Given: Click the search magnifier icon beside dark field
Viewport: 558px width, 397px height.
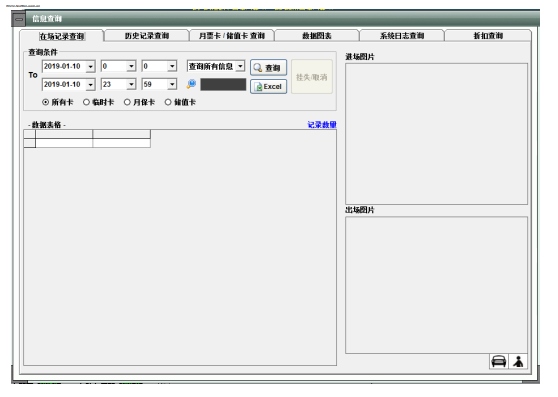Looking at the screenshot, I should click(x=191, y=84).
